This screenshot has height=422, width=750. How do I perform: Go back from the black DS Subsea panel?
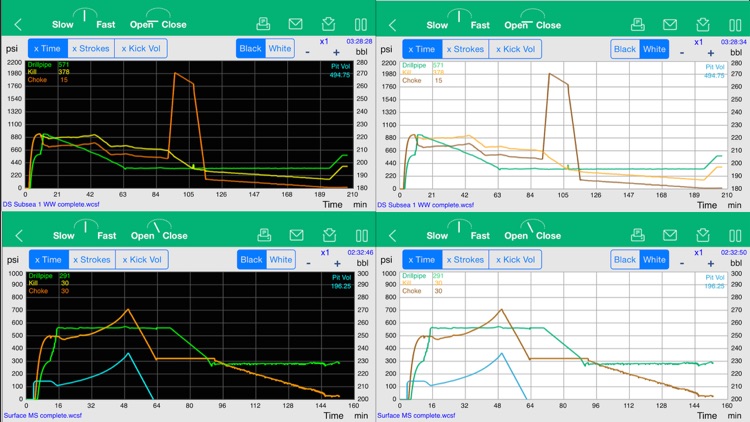click(x=18, y=24)
